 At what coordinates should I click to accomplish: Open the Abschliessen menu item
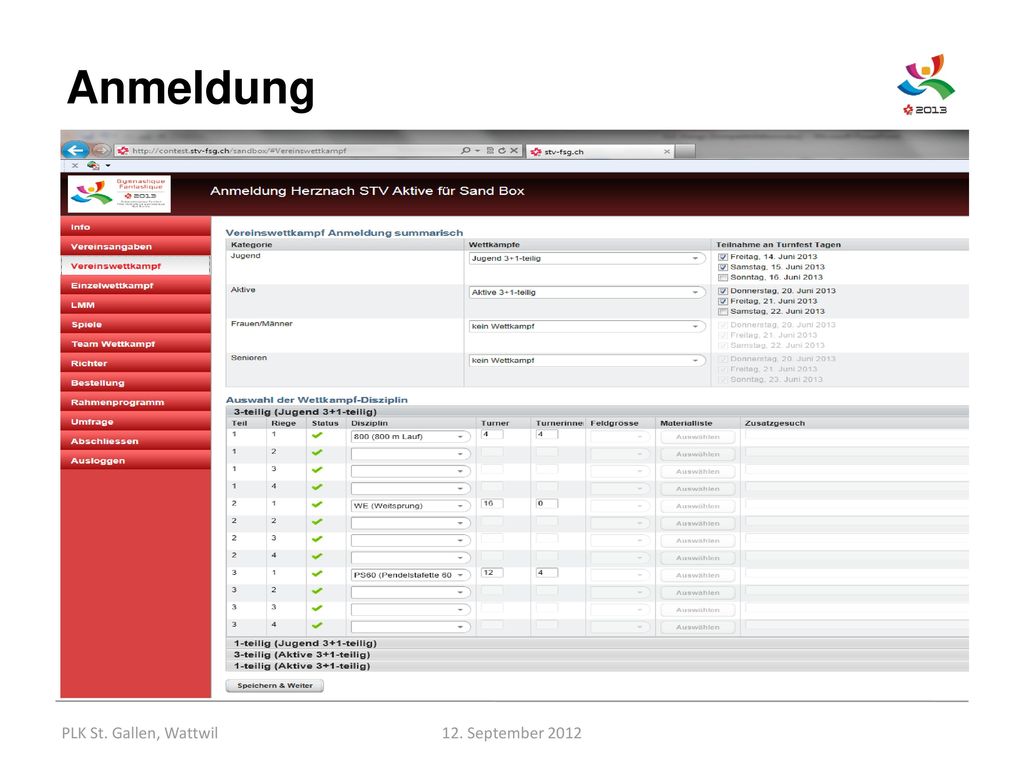tap(136, 441)
